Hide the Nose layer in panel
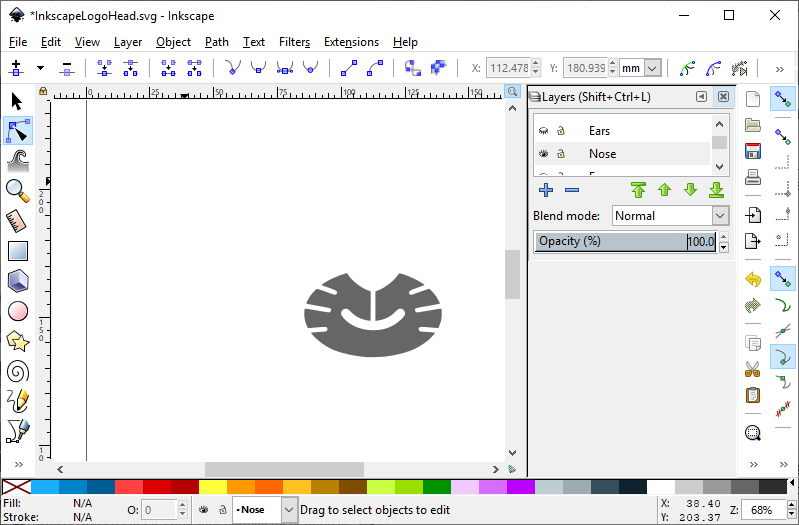This screenshot has width=799, height=525. 543,153
